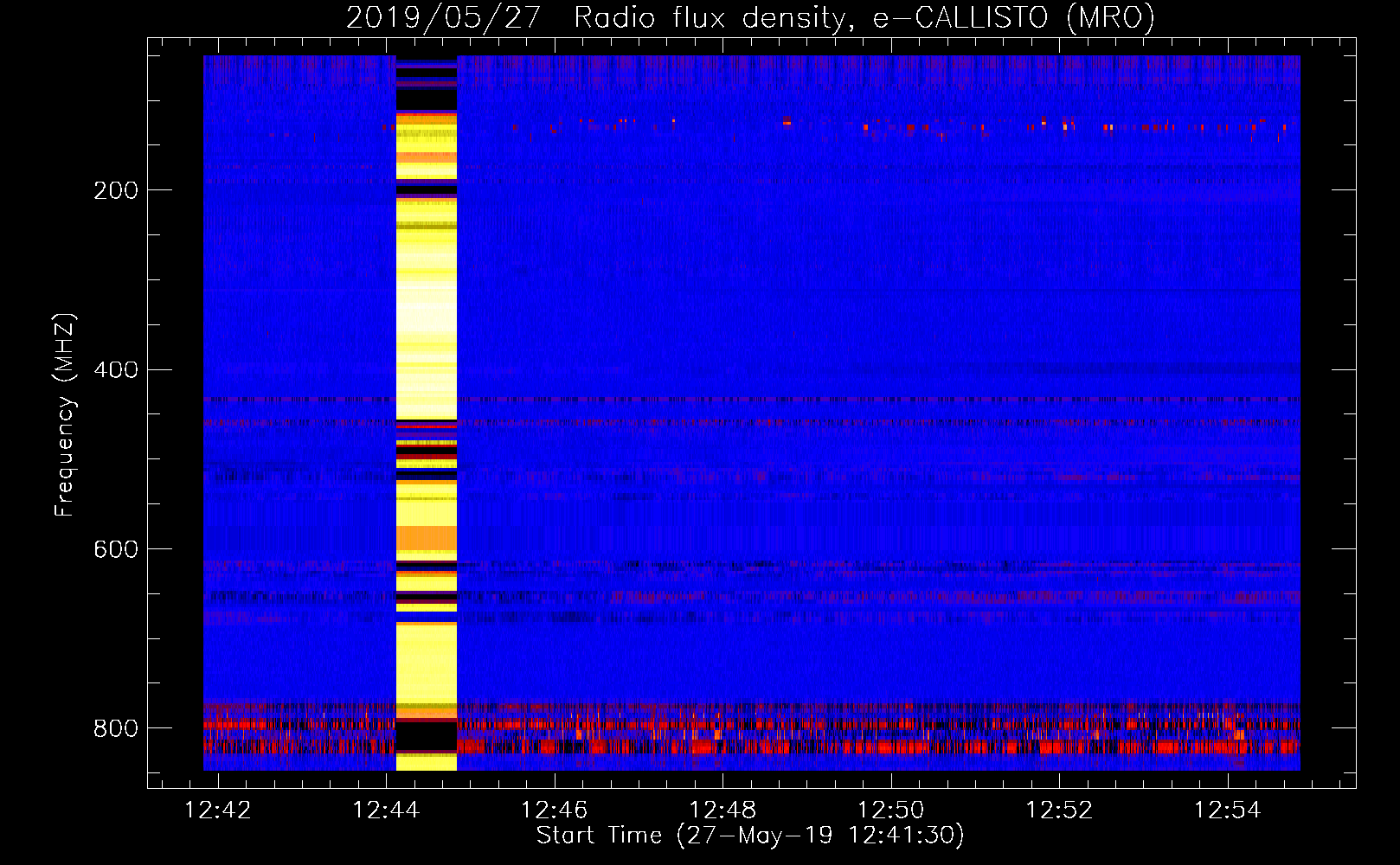
Task: Click the bright yellow burst column in spectrogram
Action: 426,413
